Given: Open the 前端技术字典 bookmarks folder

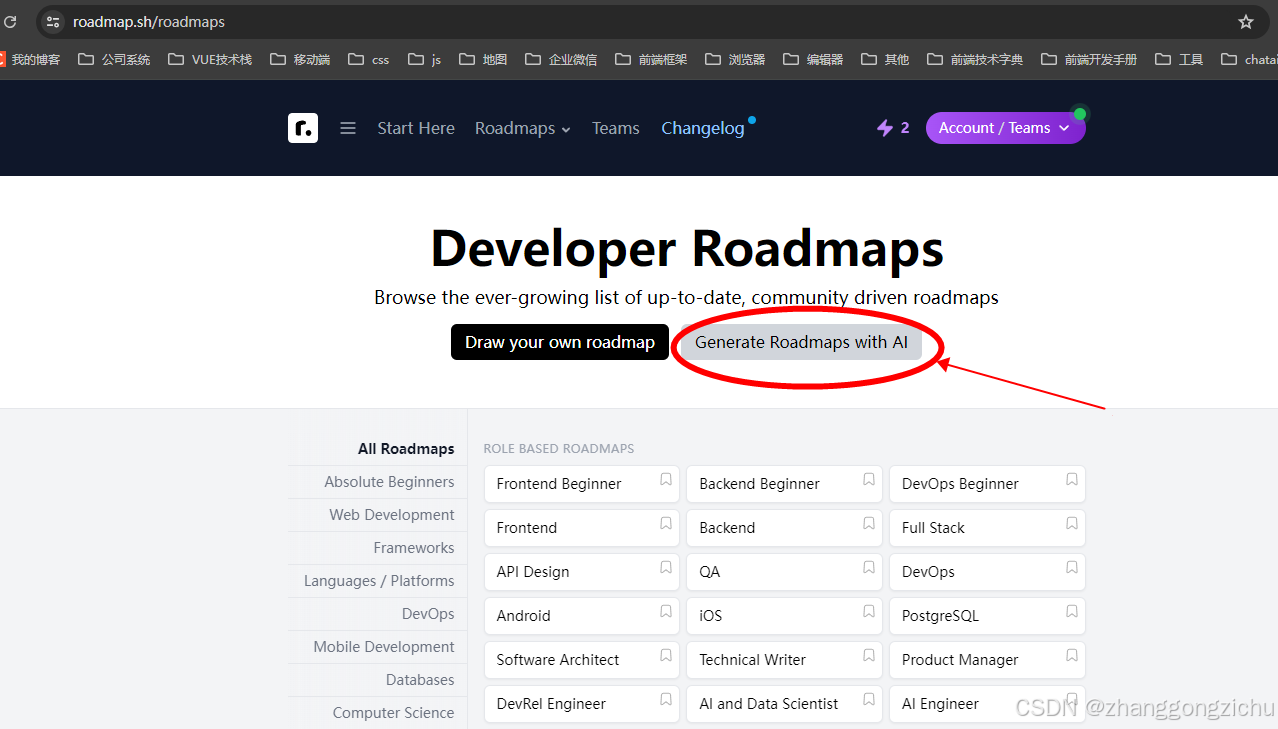Looking at the screenshot, I should [x=975, y=59].
